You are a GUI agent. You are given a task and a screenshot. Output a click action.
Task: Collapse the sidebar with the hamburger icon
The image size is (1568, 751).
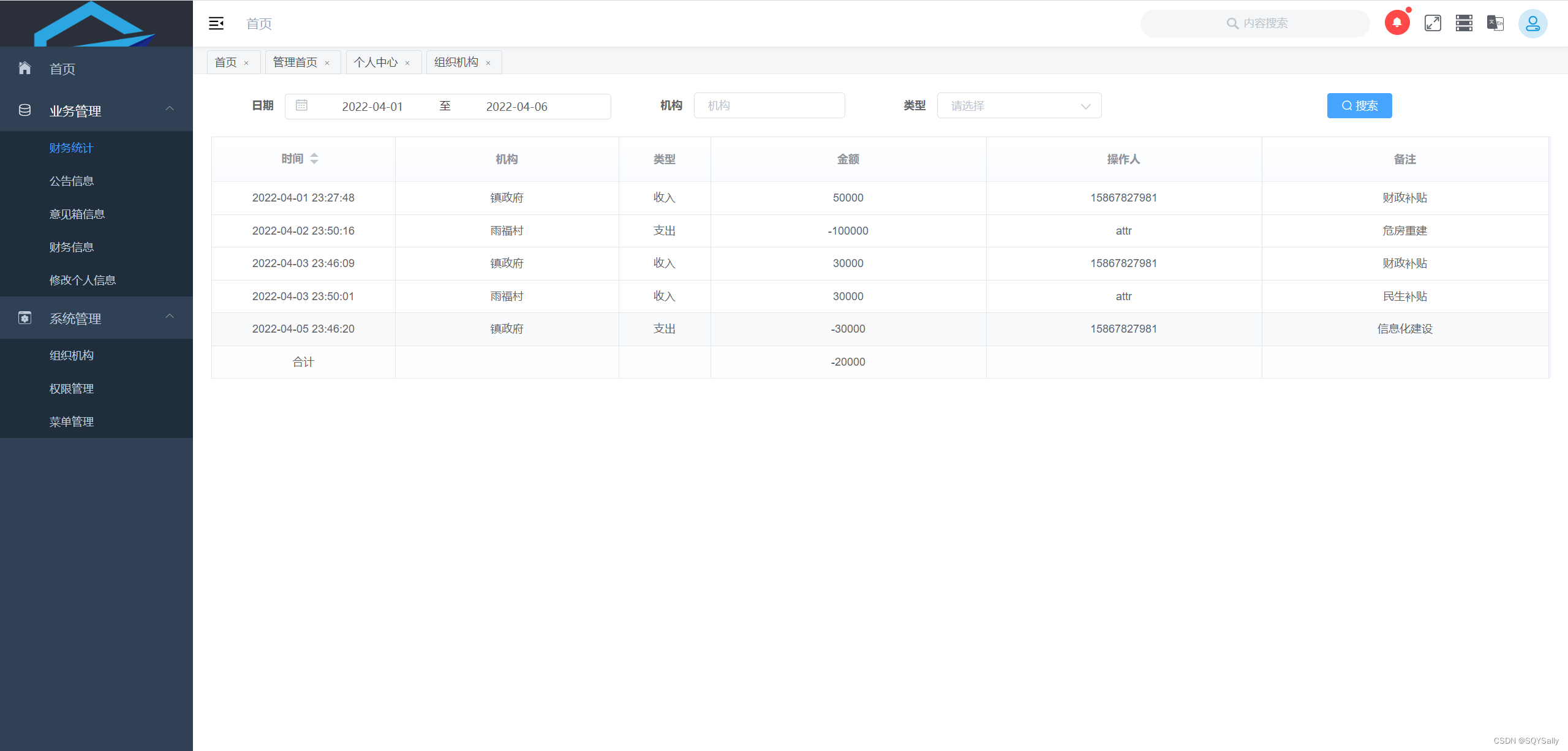coord(216,23)
